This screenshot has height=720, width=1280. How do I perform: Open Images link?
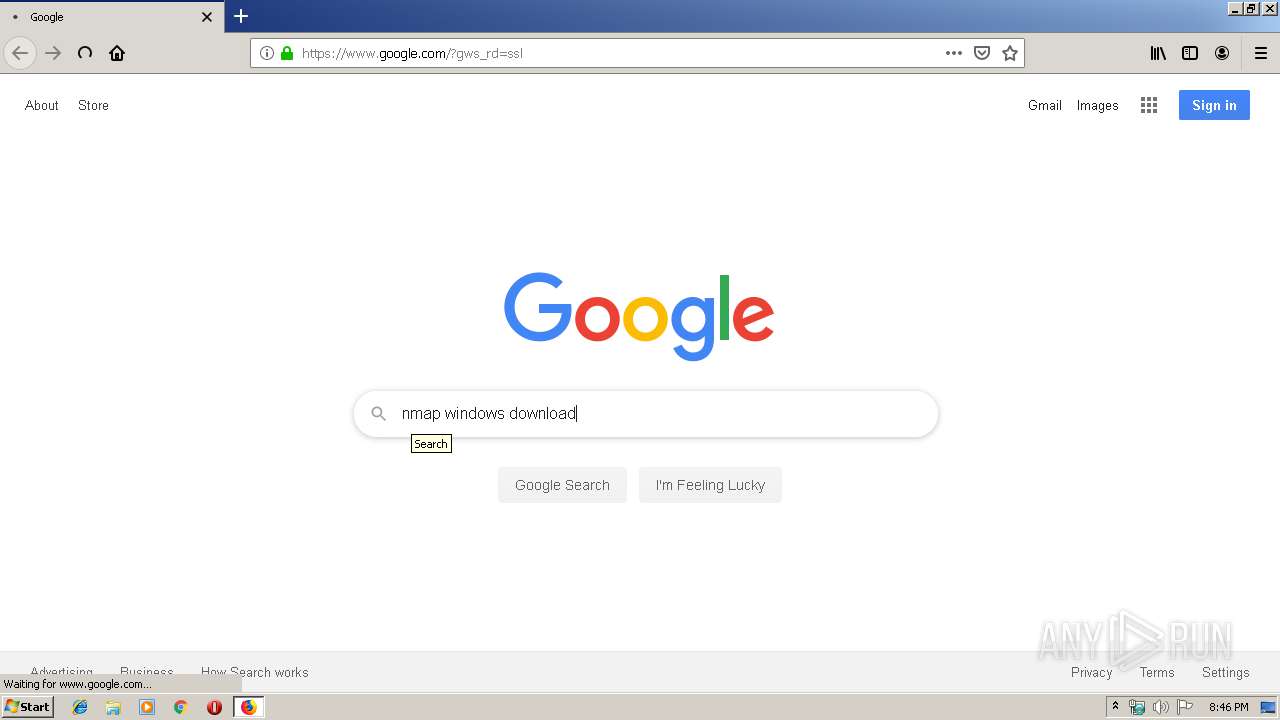(x=1097, y=105)
